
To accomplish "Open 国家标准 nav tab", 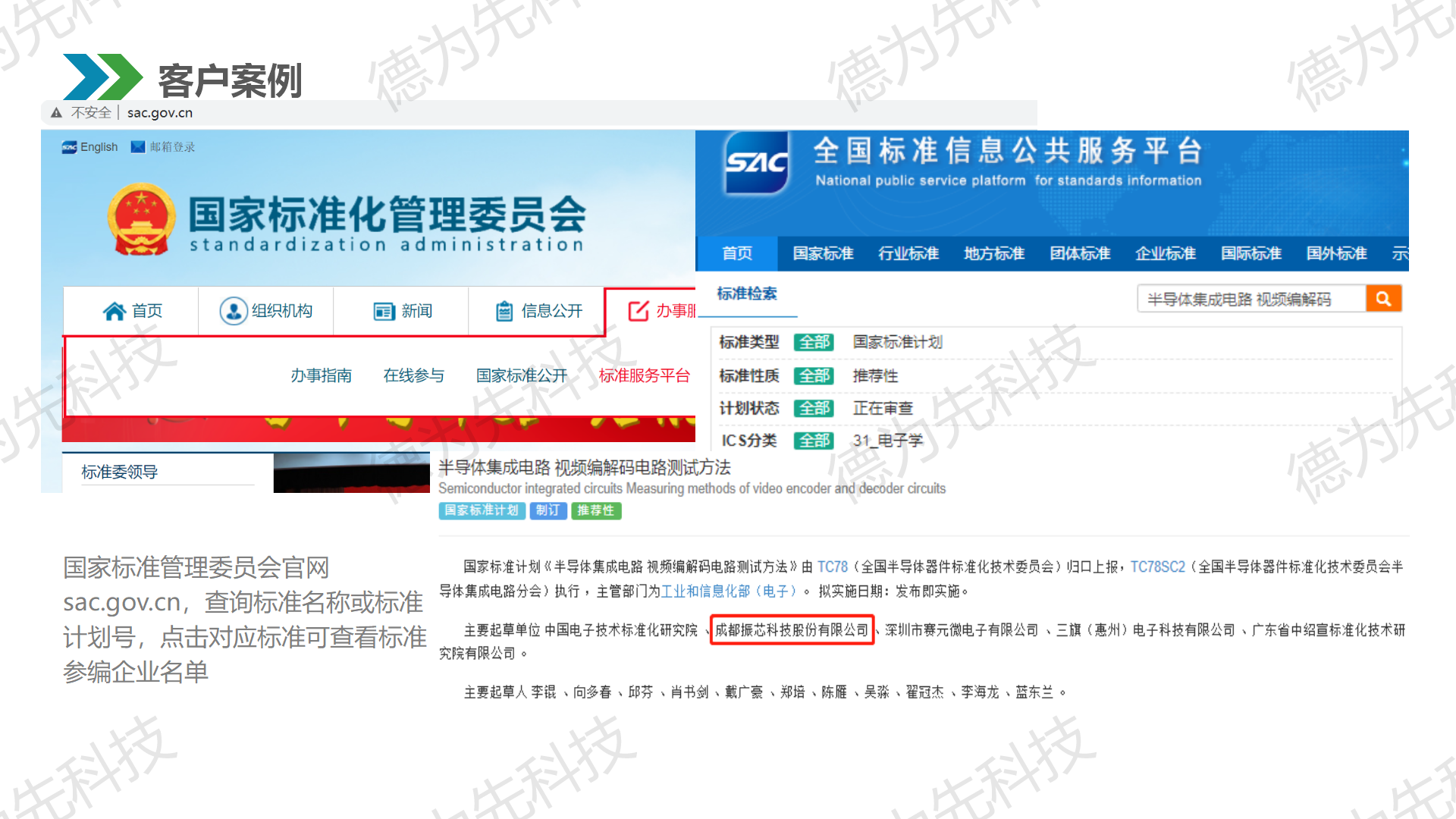I will pyautogui.click(x=823, y=253).
